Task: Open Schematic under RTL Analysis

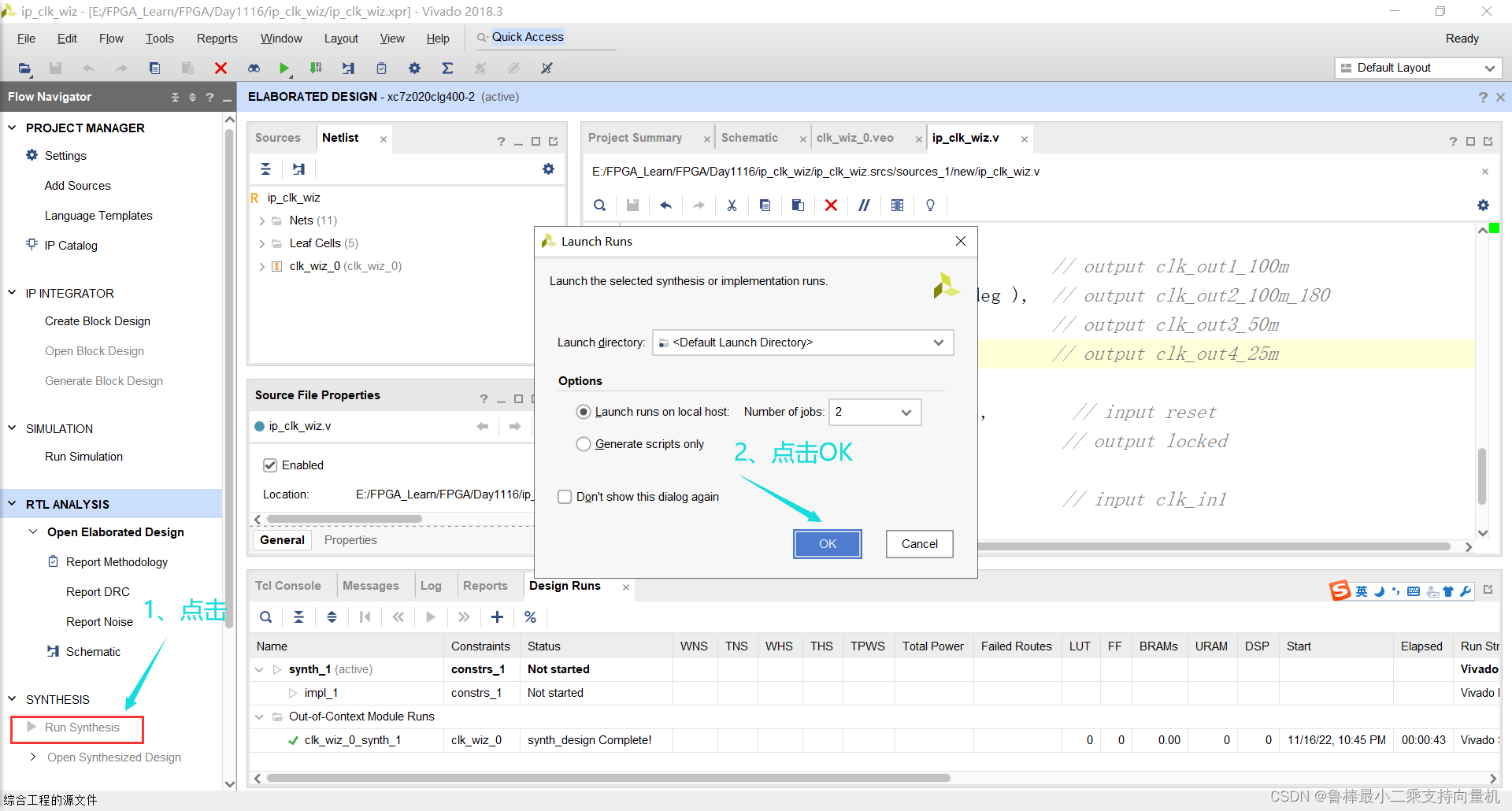Action: [93, 652]
